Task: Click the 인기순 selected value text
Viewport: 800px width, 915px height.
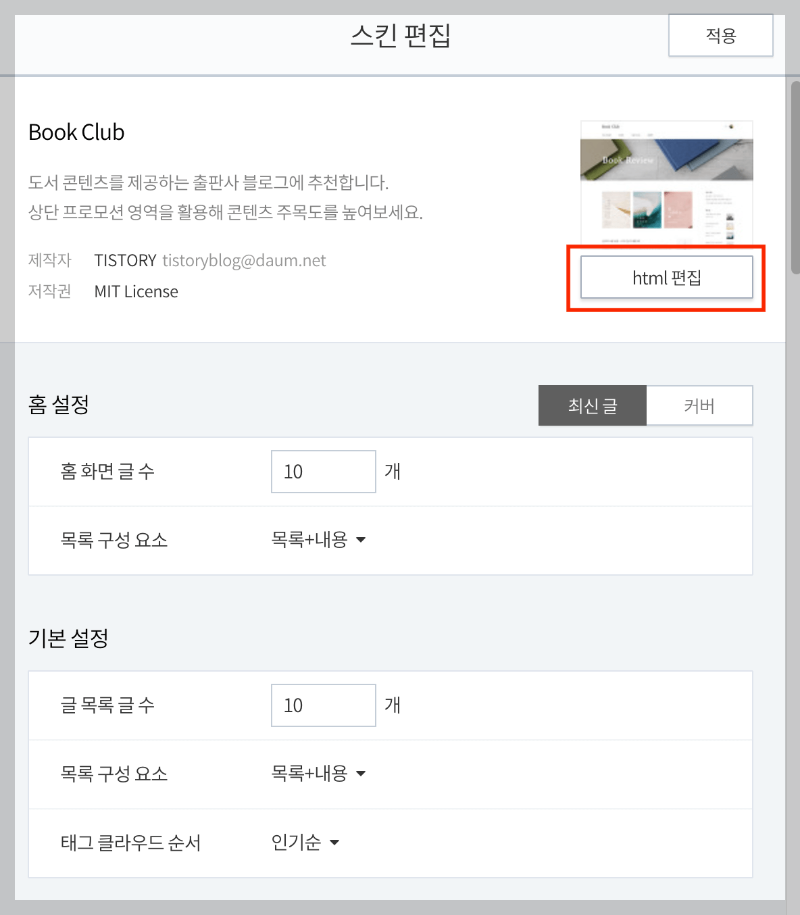Action: click(296, 842)
